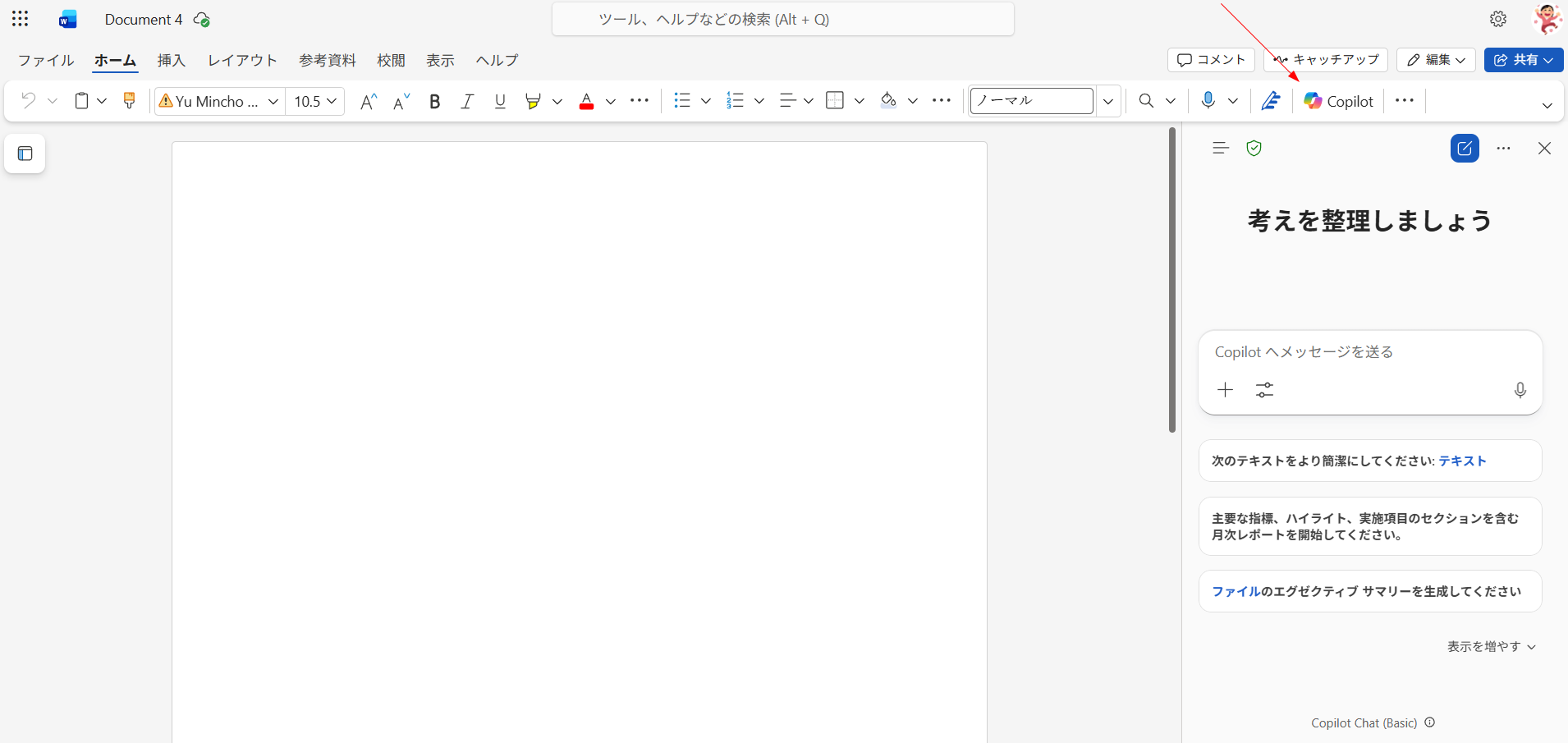Viewport: 1568px width, 743px height.
Task: Apply the red font color swatch
Action: 586,101
